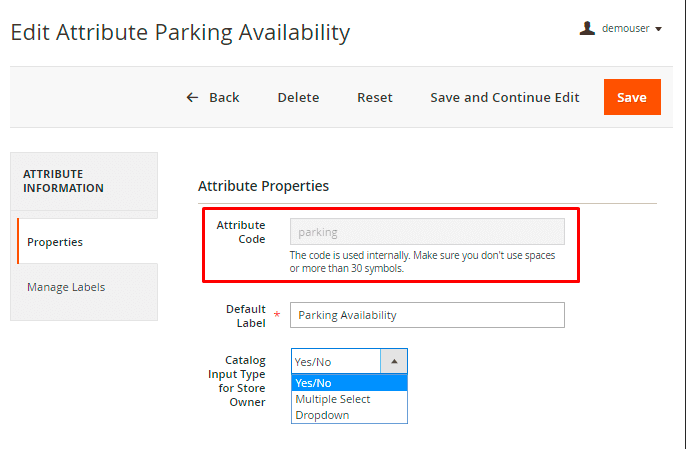Click the Catalog Input Type select box
Screen dimensions: 686x449
coord(337,361)
